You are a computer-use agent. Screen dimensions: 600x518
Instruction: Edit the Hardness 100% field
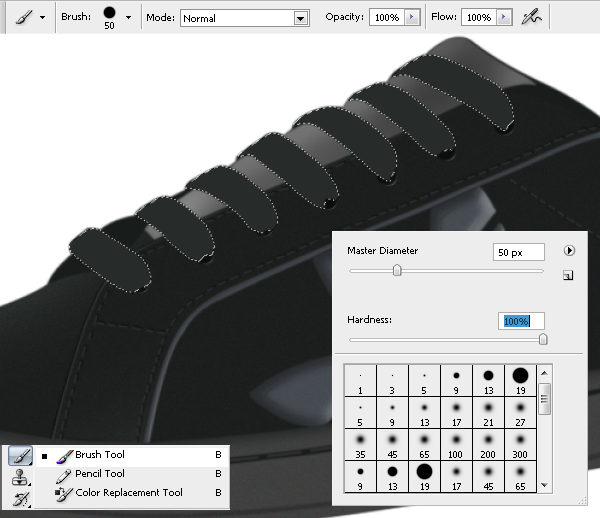point(521,321)
